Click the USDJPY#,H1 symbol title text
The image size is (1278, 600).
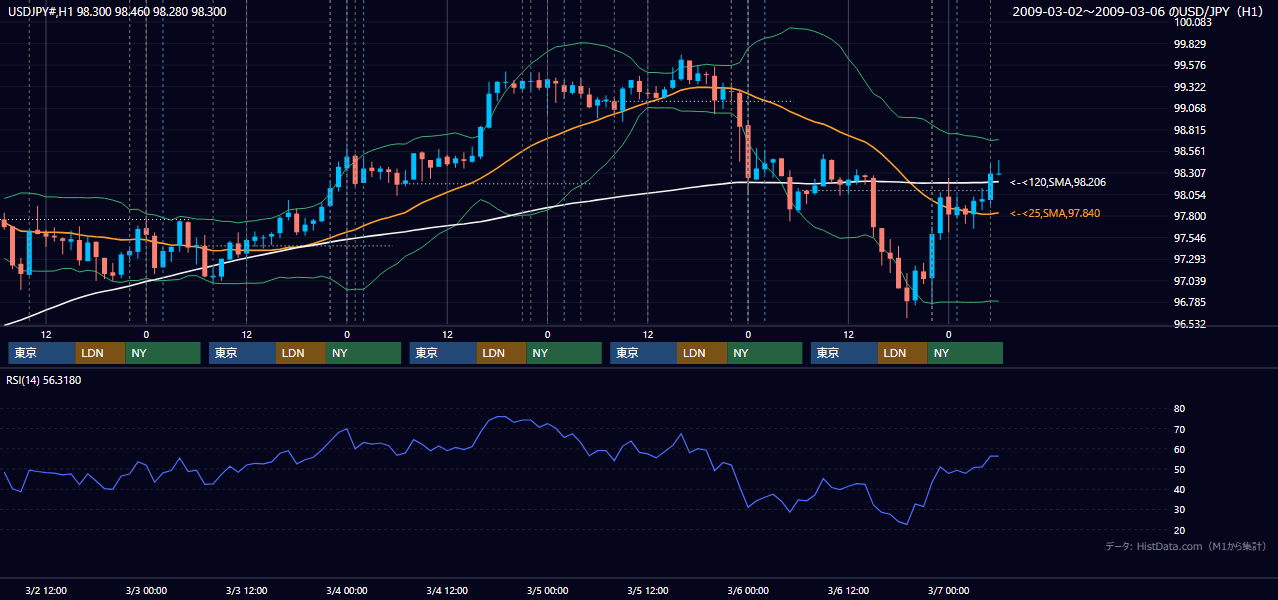point(38,11)
